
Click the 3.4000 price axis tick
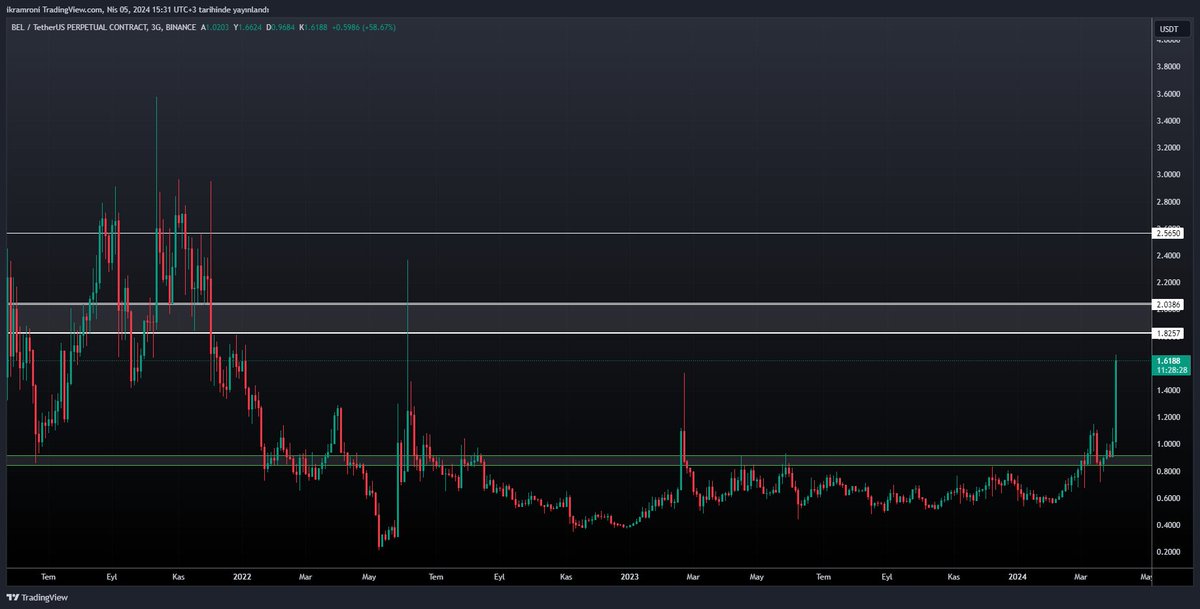pos(1168,120)
